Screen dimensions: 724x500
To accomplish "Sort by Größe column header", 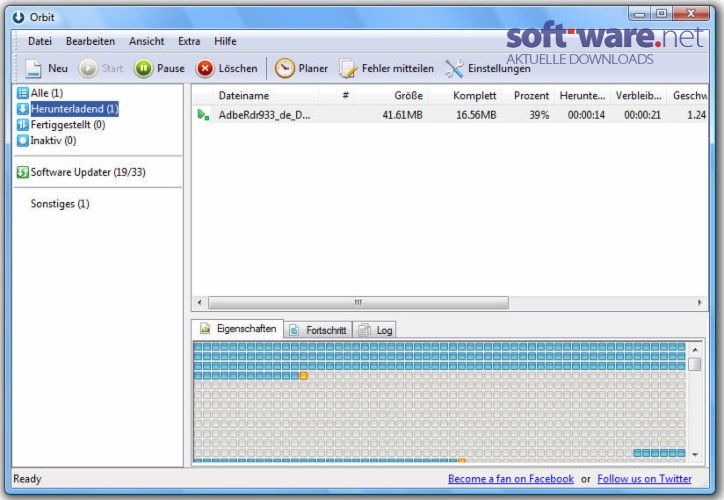I will pyautogui.click(x=391, y=96).
